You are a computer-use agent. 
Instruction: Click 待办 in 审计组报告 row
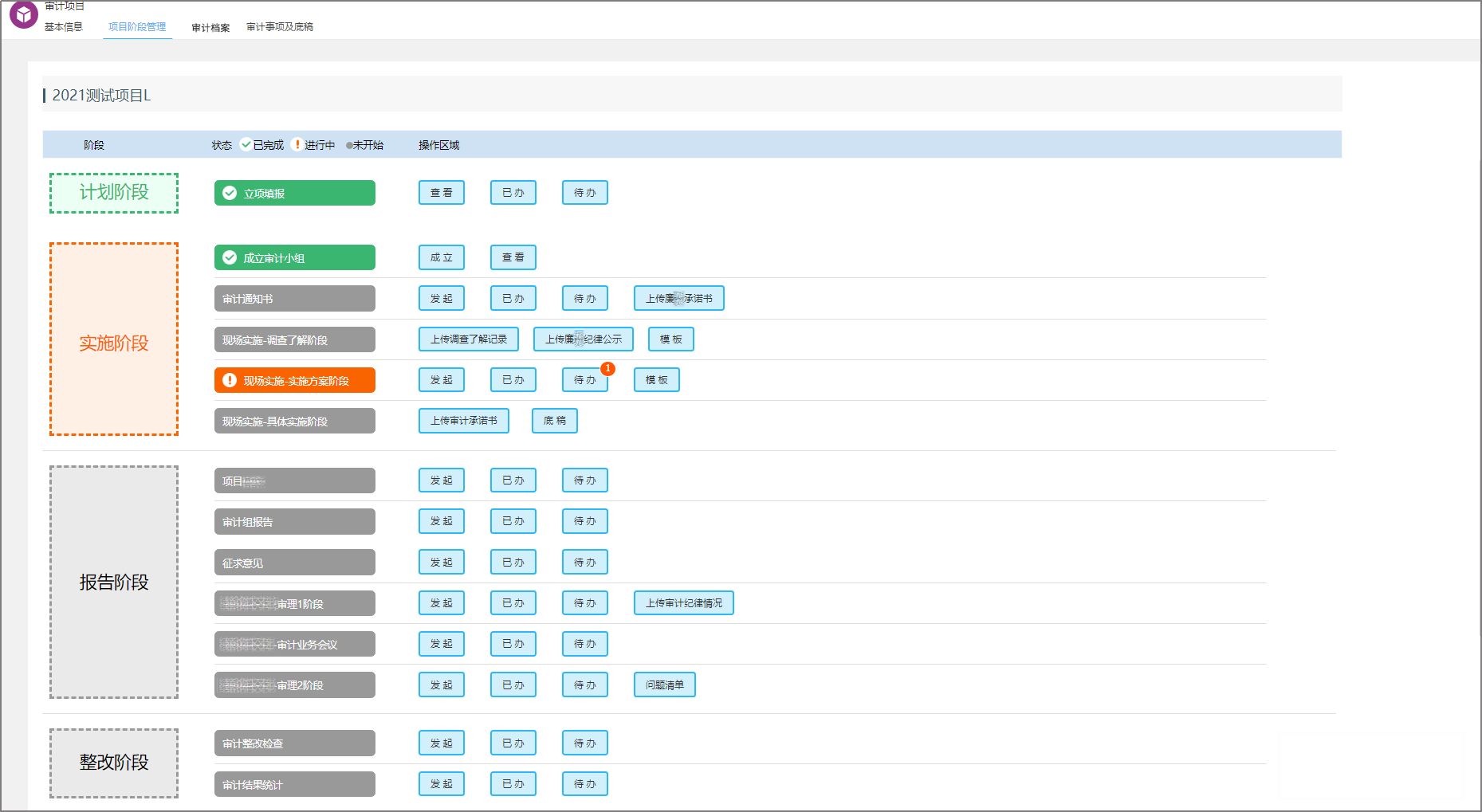(585, 520)
